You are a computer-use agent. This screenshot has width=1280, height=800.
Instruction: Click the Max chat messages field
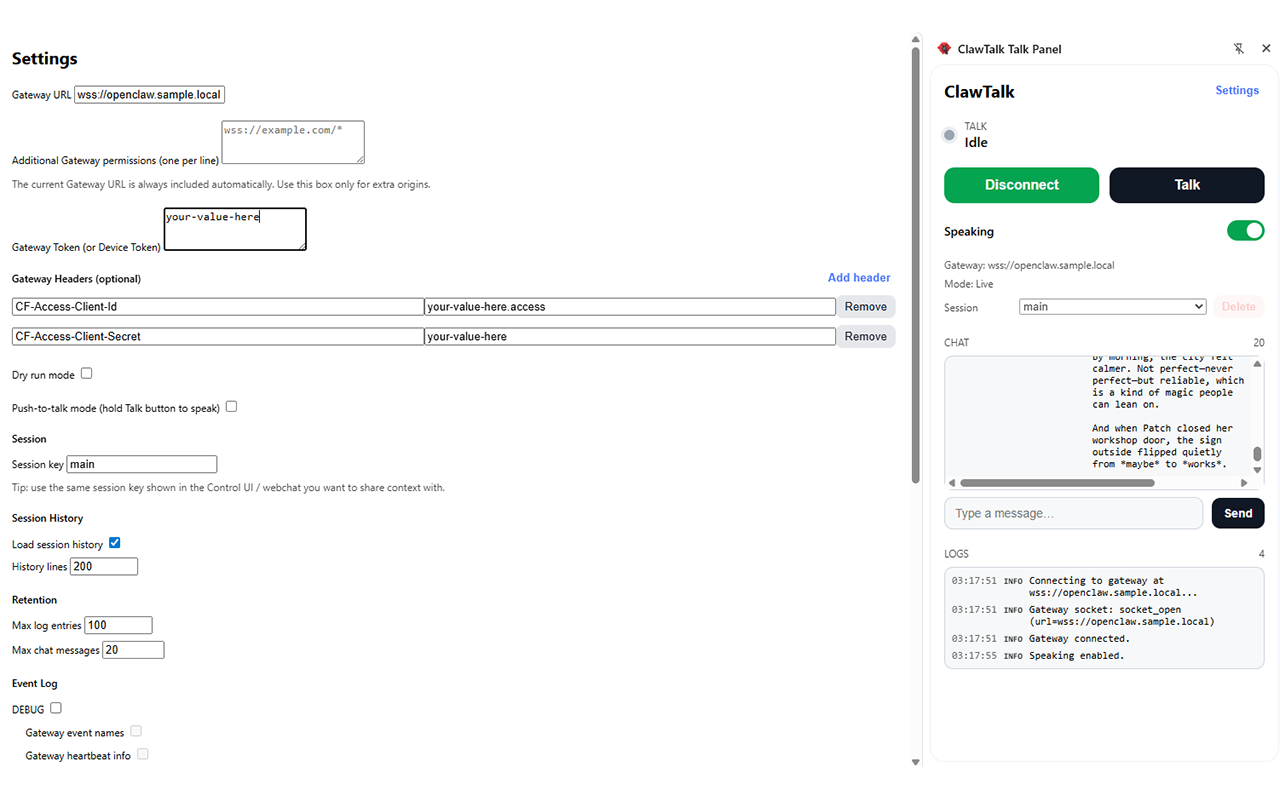click(x=133, y=650)
